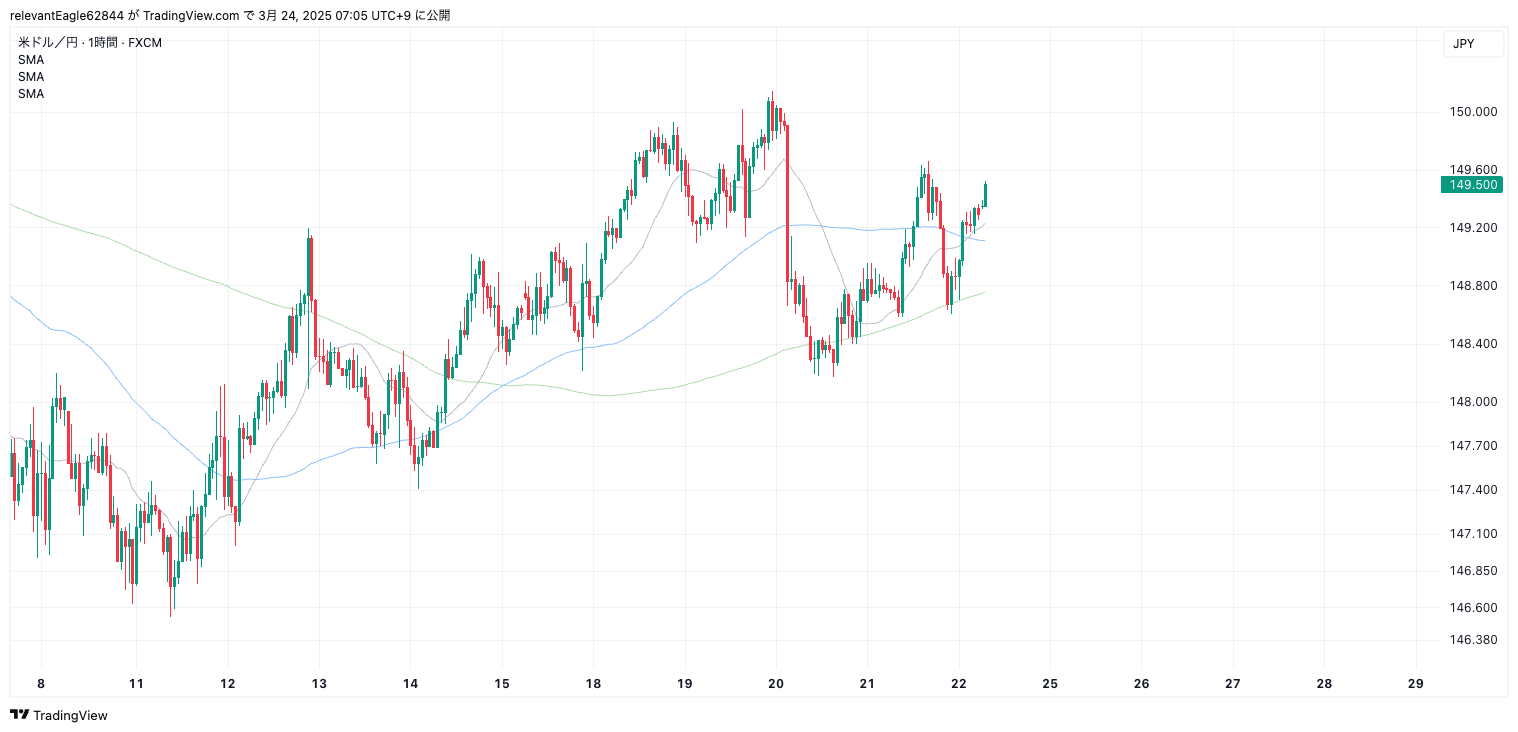Open the JPY currency selector
Image resolution: width=1518 pixels, height=732 pixels.
[1473, 44]
